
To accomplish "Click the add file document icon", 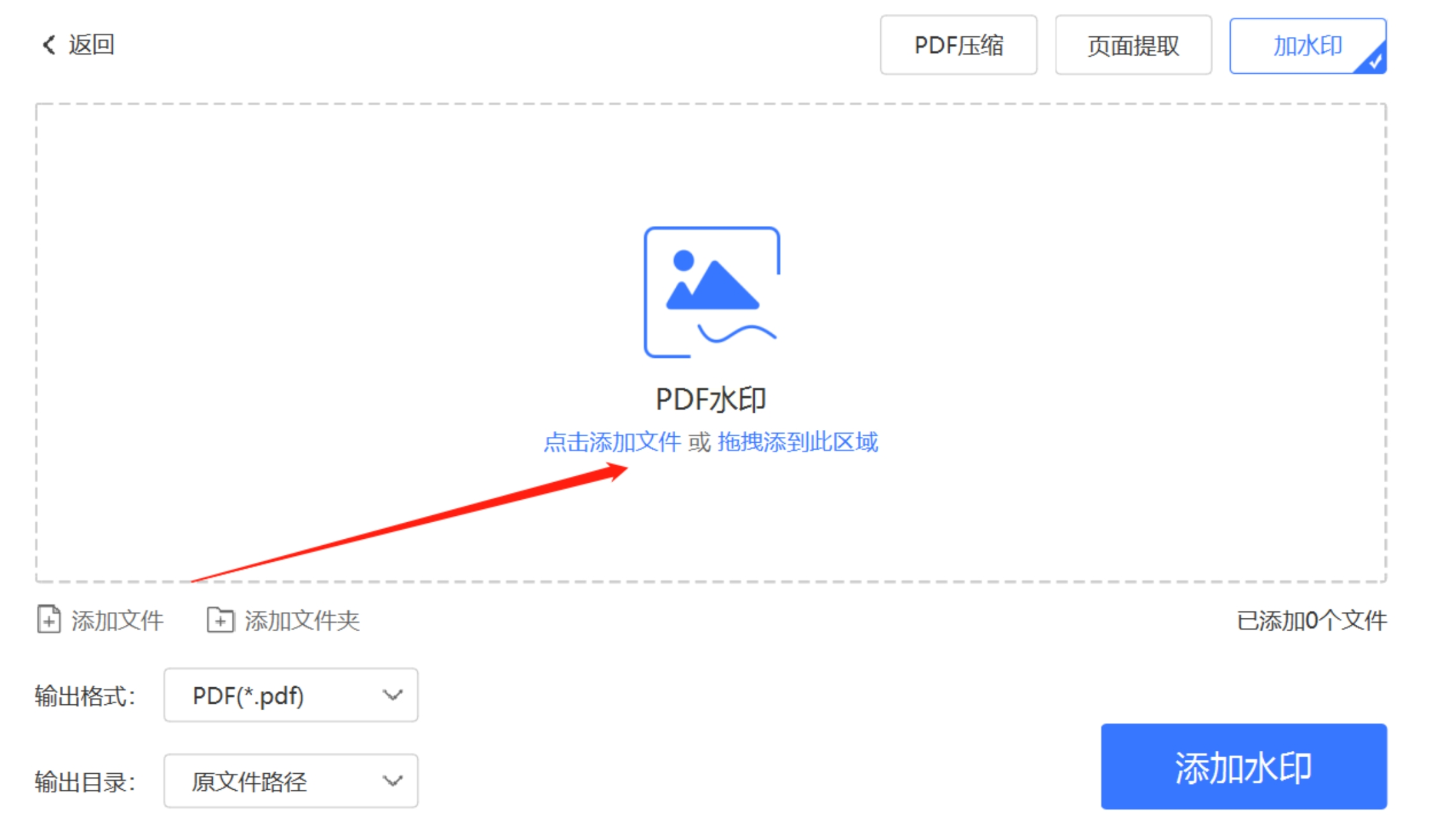I will coord(49,619).
